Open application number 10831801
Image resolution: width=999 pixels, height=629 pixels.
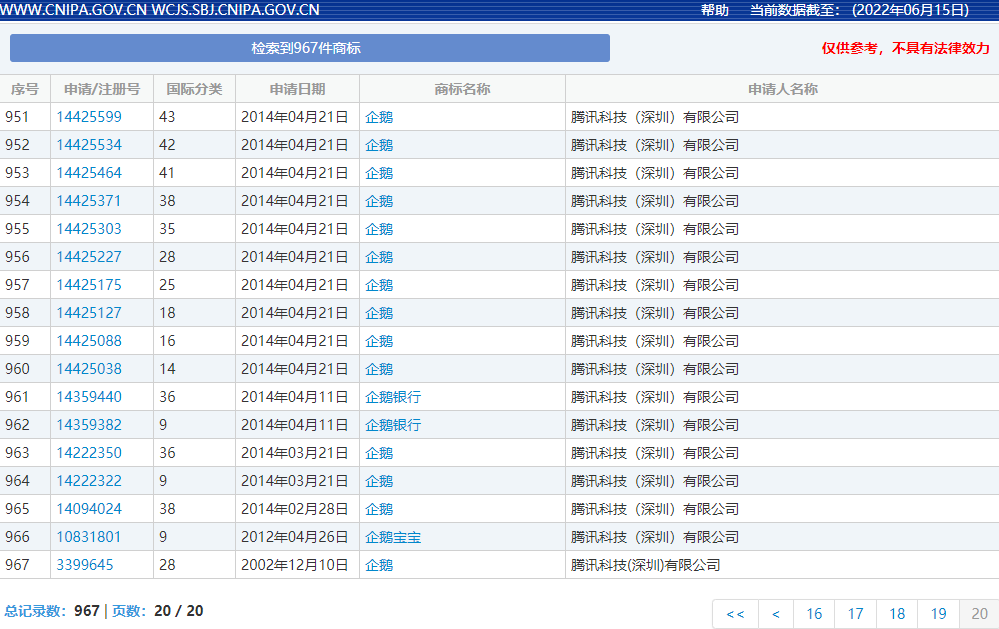tap(89, 537)
